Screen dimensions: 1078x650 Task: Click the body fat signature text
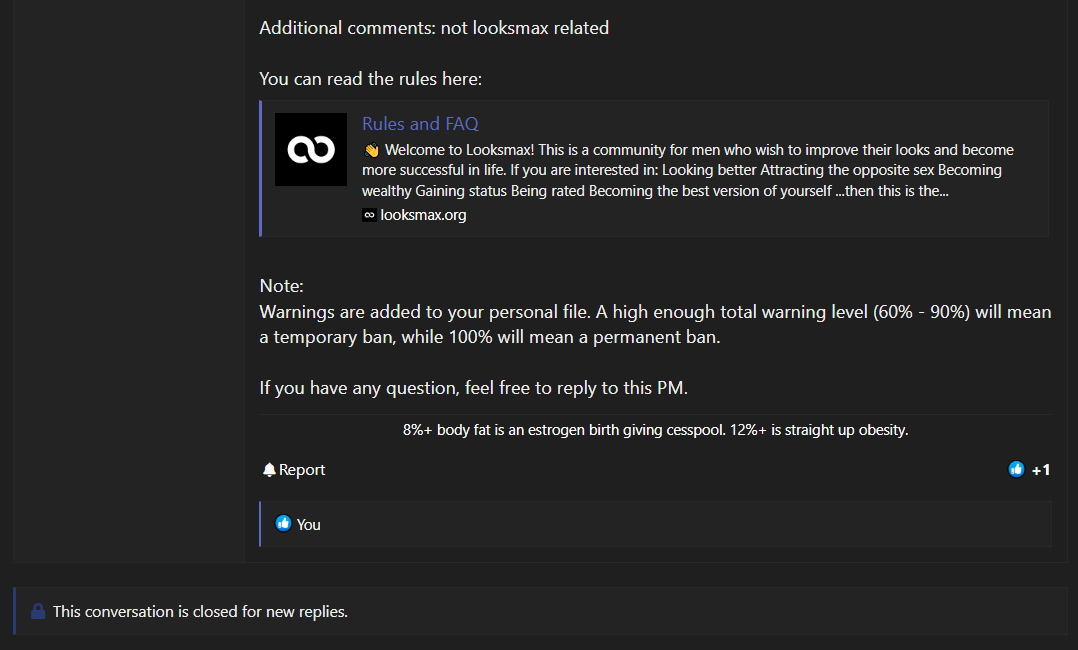pos(655,430)
